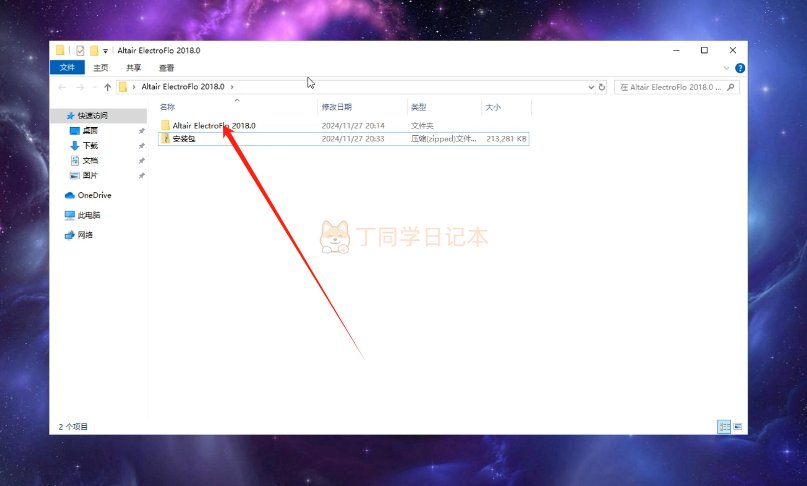Click the Altair ElectroFlo 2018.0 folder icon
The image size is (807, 486).
coord(165,125)
